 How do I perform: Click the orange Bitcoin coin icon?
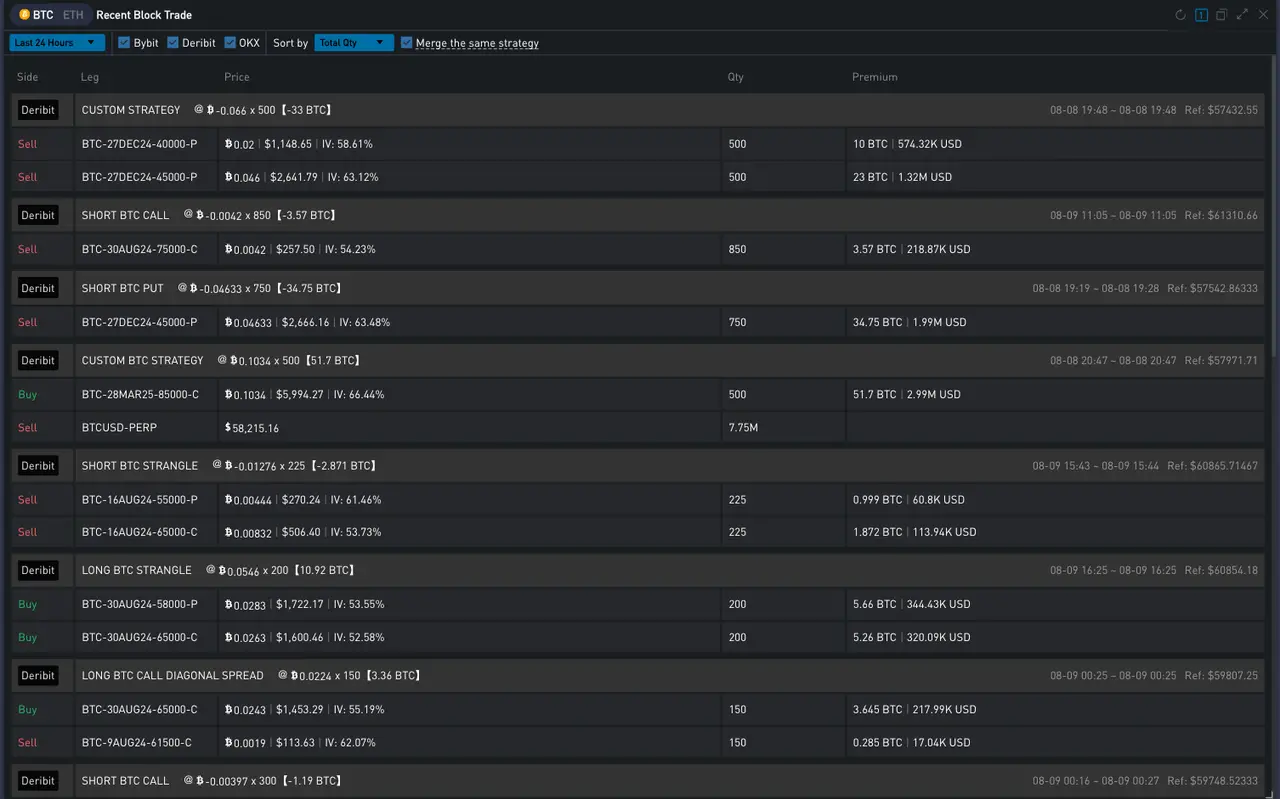(24, 15)
